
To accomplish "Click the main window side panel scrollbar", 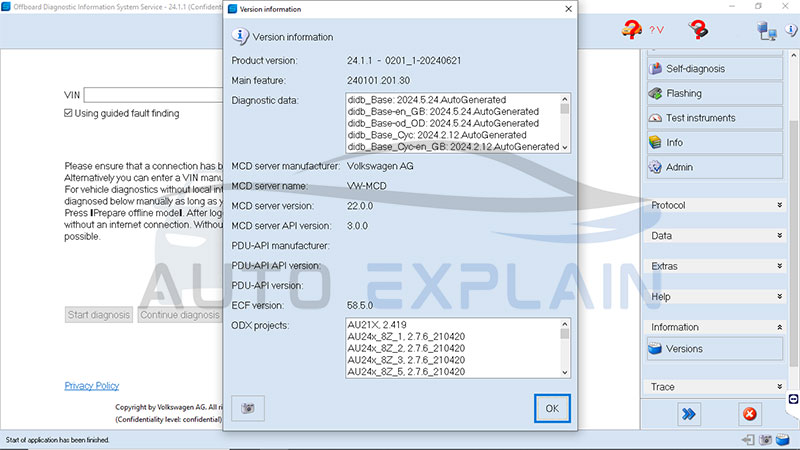I will coord(793,242).
